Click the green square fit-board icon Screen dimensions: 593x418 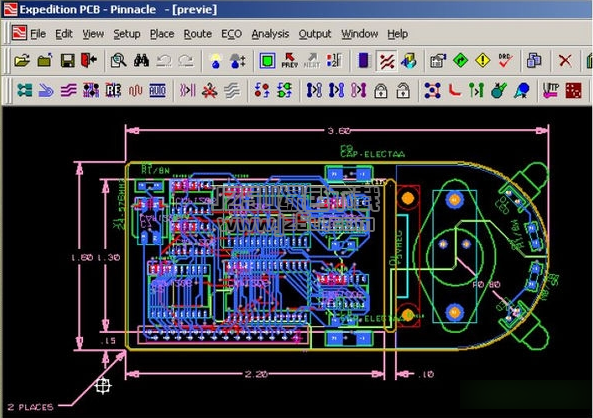267,61
